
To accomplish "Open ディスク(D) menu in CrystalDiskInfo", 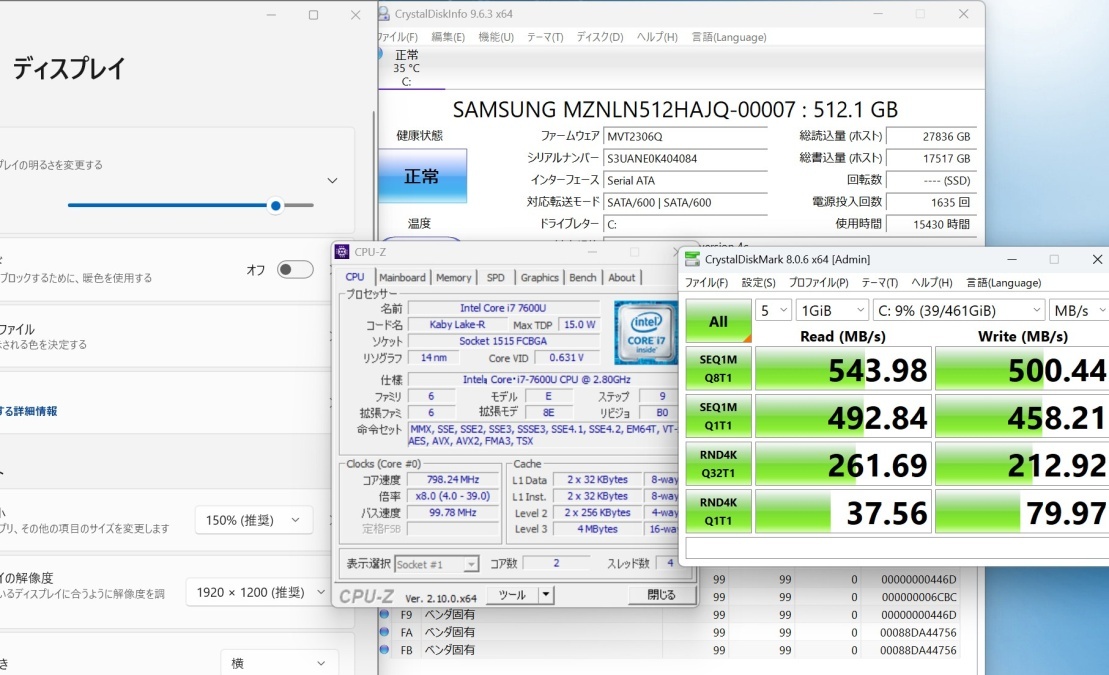I will pyautogui.click(x=600, y=37).
